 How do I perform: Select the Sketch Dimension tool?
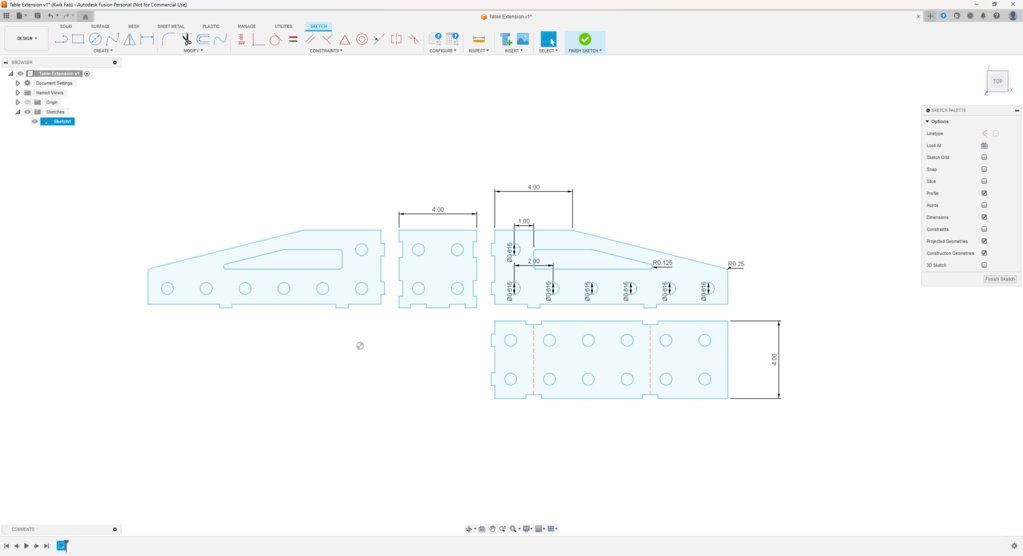click(147, 40)
